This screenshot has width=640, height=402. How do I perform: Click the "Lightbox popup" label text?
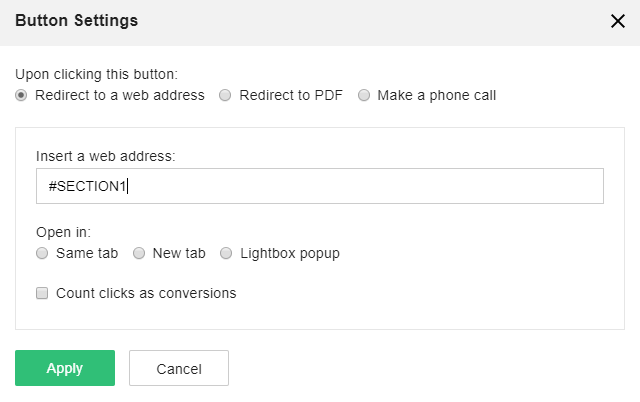tap(290, 254)
